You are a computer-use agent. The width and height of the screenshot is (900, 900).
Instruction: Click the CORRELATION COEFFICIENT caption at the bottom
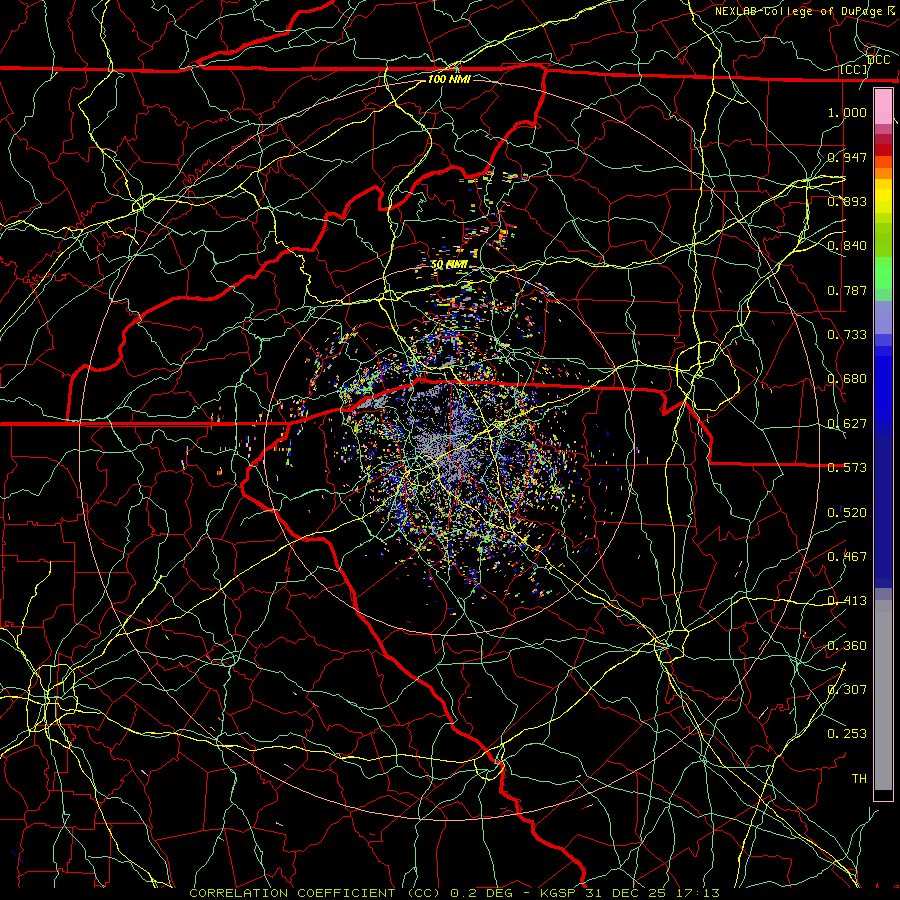point(455,893)
